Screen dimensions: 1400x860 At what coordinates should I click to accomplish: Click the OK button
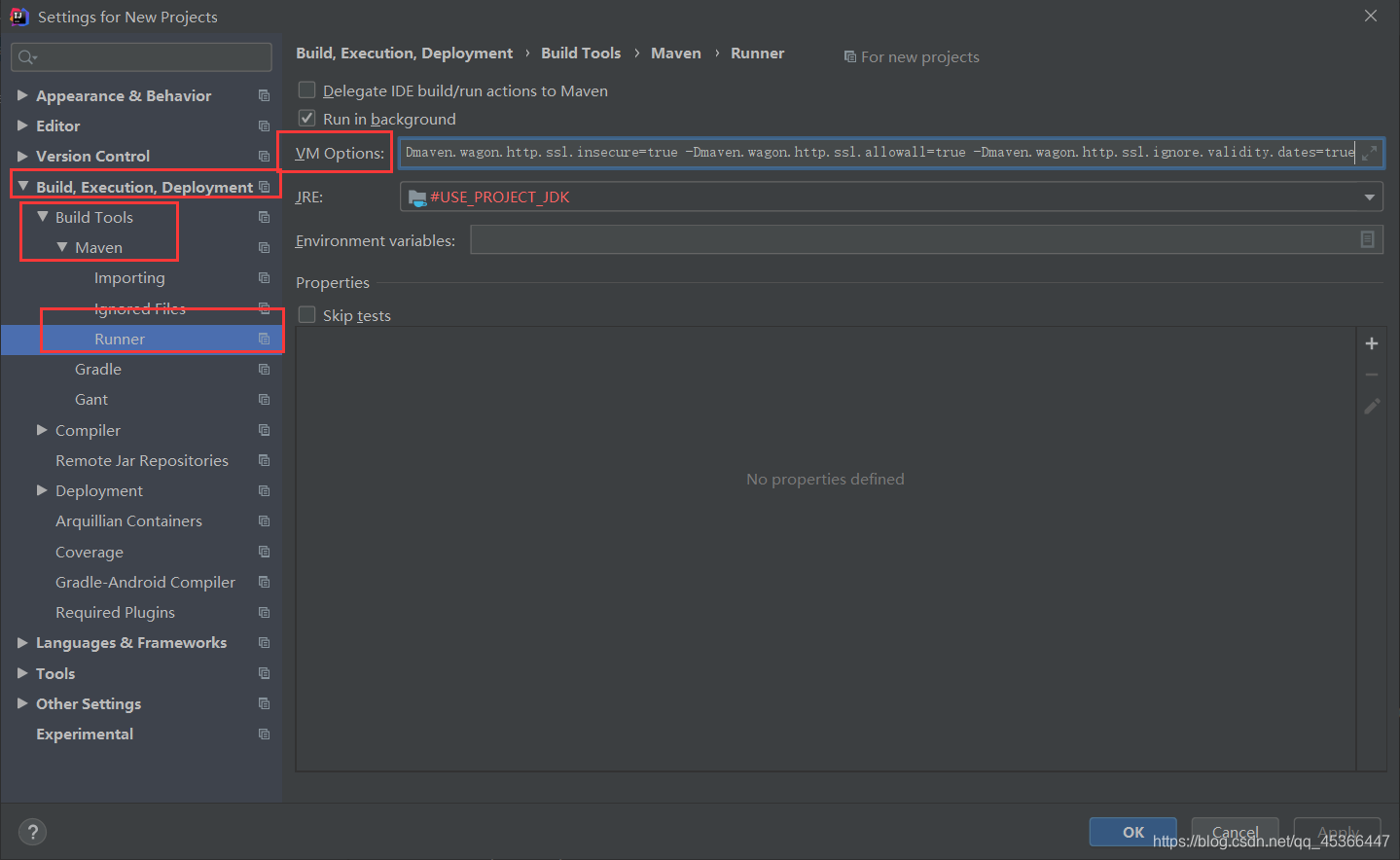[x=1132, y=832]
